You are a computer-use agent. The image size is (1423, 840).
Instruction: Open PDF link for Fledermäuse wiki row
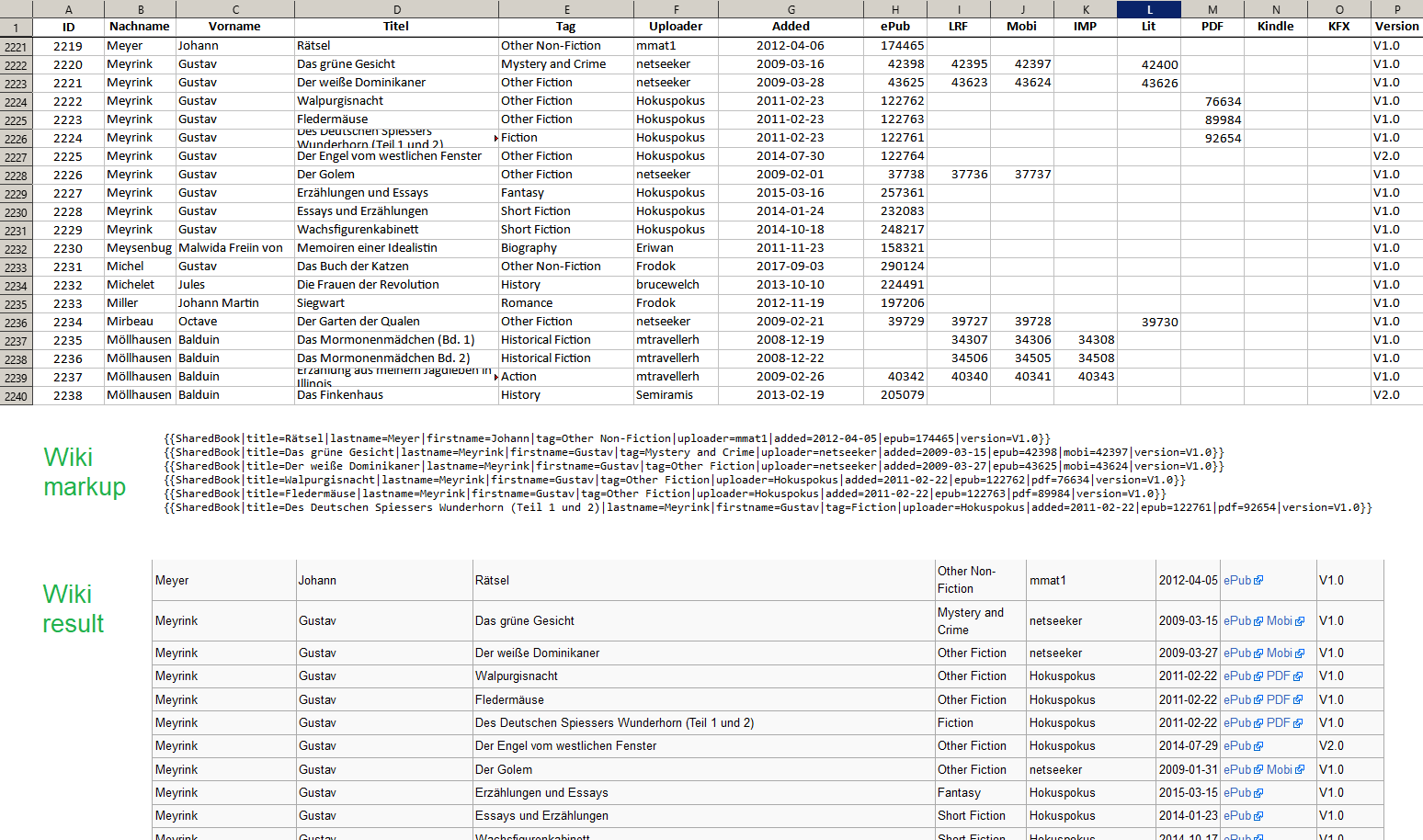1284,700
